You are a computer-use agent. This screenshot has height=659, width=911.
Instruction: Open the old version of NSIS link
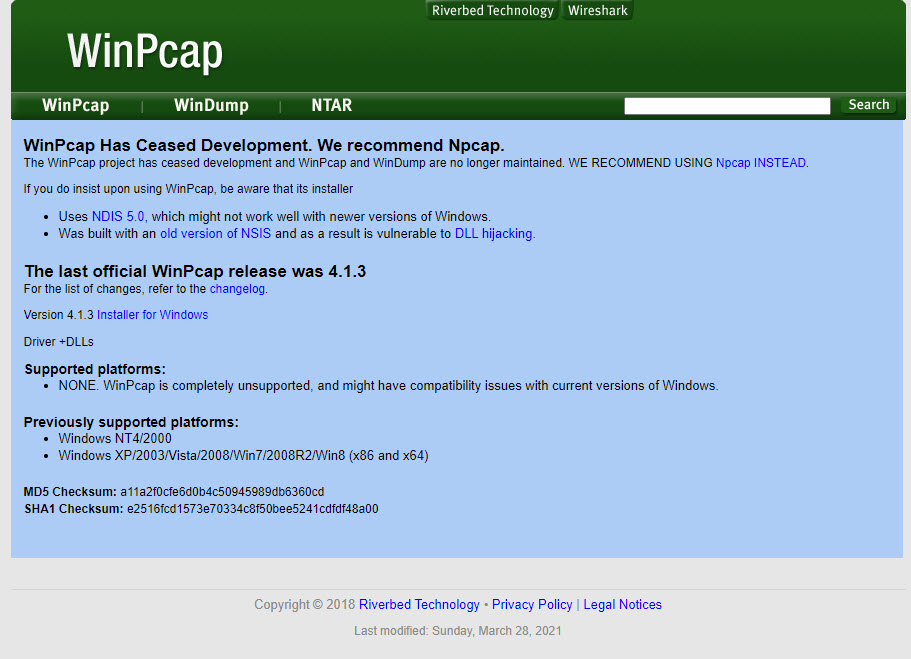tap(216, 234)
